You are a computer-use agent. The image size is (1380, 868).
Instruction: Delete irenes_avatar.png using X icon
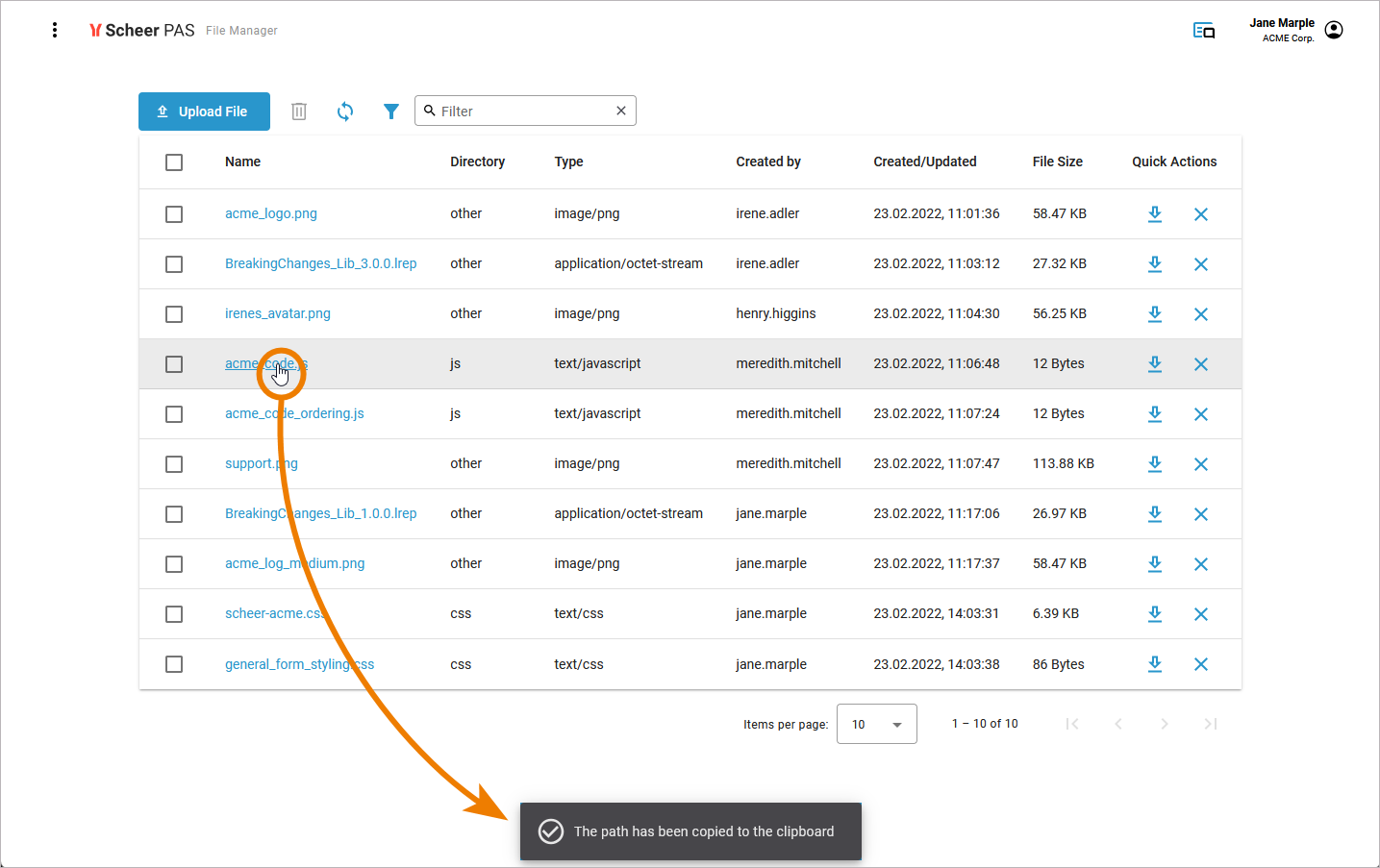coord(1200,314)
